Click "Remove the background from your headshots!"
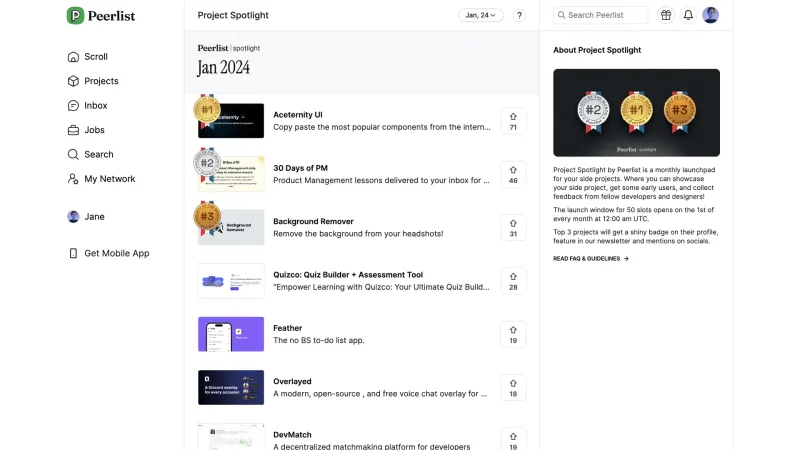The image size is (800, 450). [x=358, y=234]
